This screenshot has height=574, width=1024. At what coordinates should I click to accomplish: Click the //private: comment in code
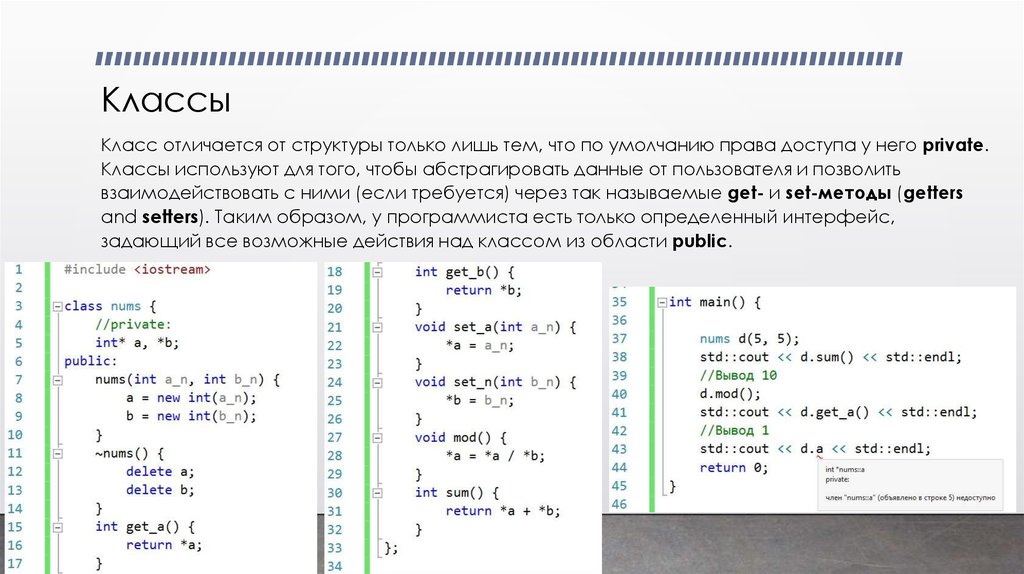click(x=133, y=325)
